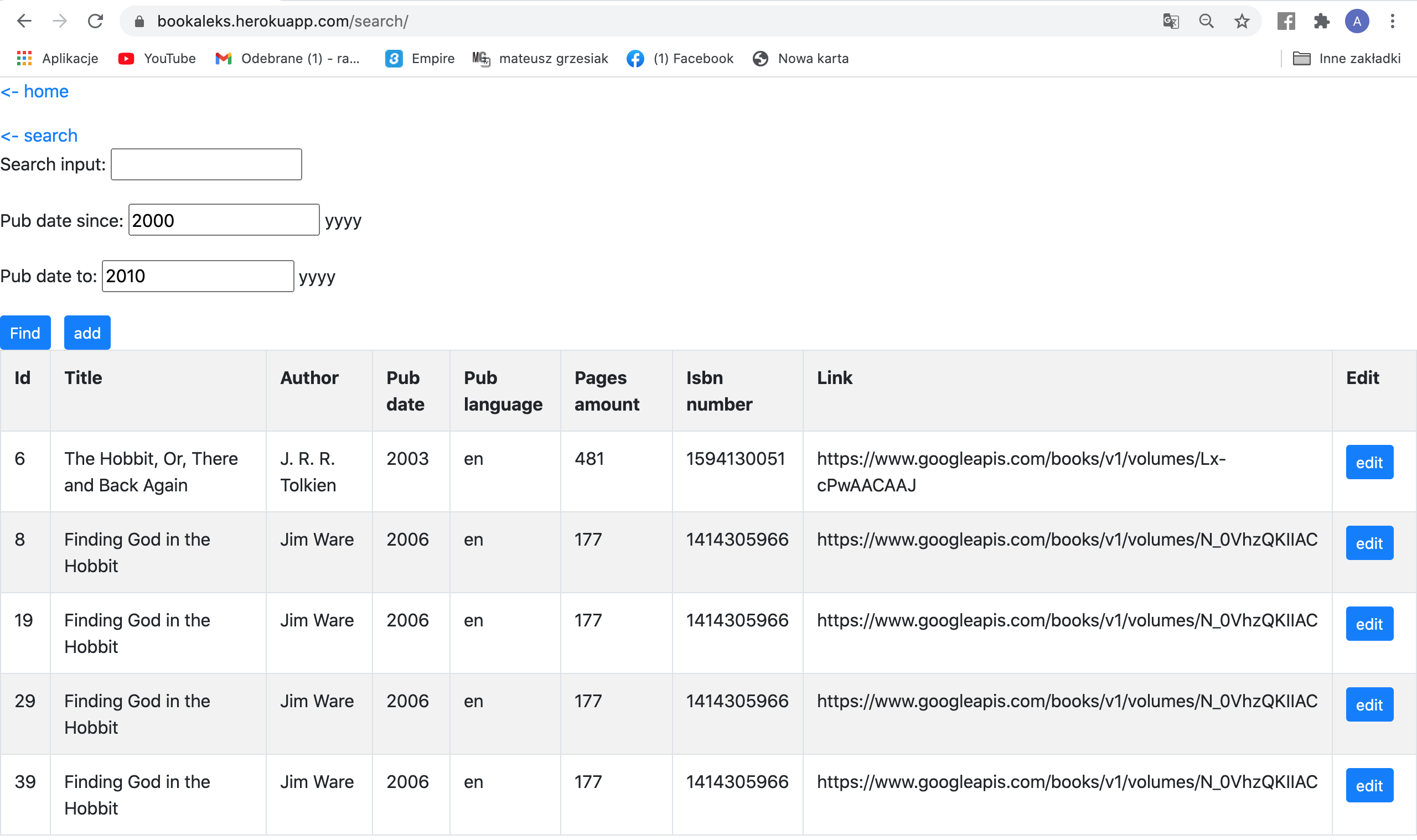Screen dimensions: 1417x840
Task: Click the profile avatar icon
Action: coord(1357,22)
